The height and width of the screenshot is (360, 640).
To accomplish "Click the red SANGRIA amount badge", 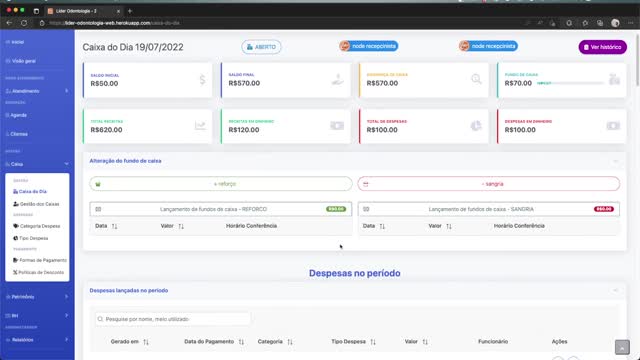I will point(604,209).
